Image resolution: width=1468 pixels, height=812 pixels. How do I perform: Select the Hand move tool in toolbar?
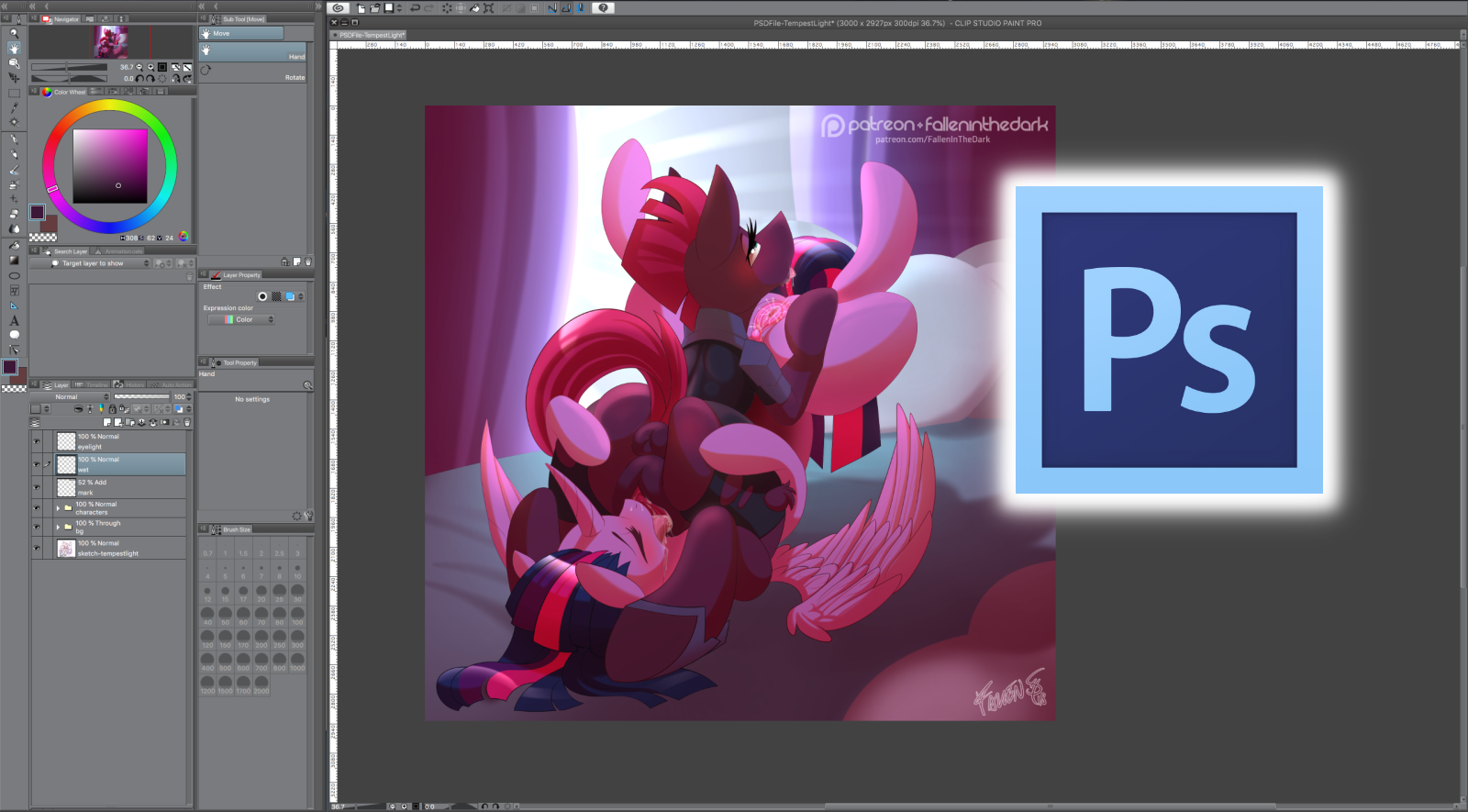click(14, 48)
